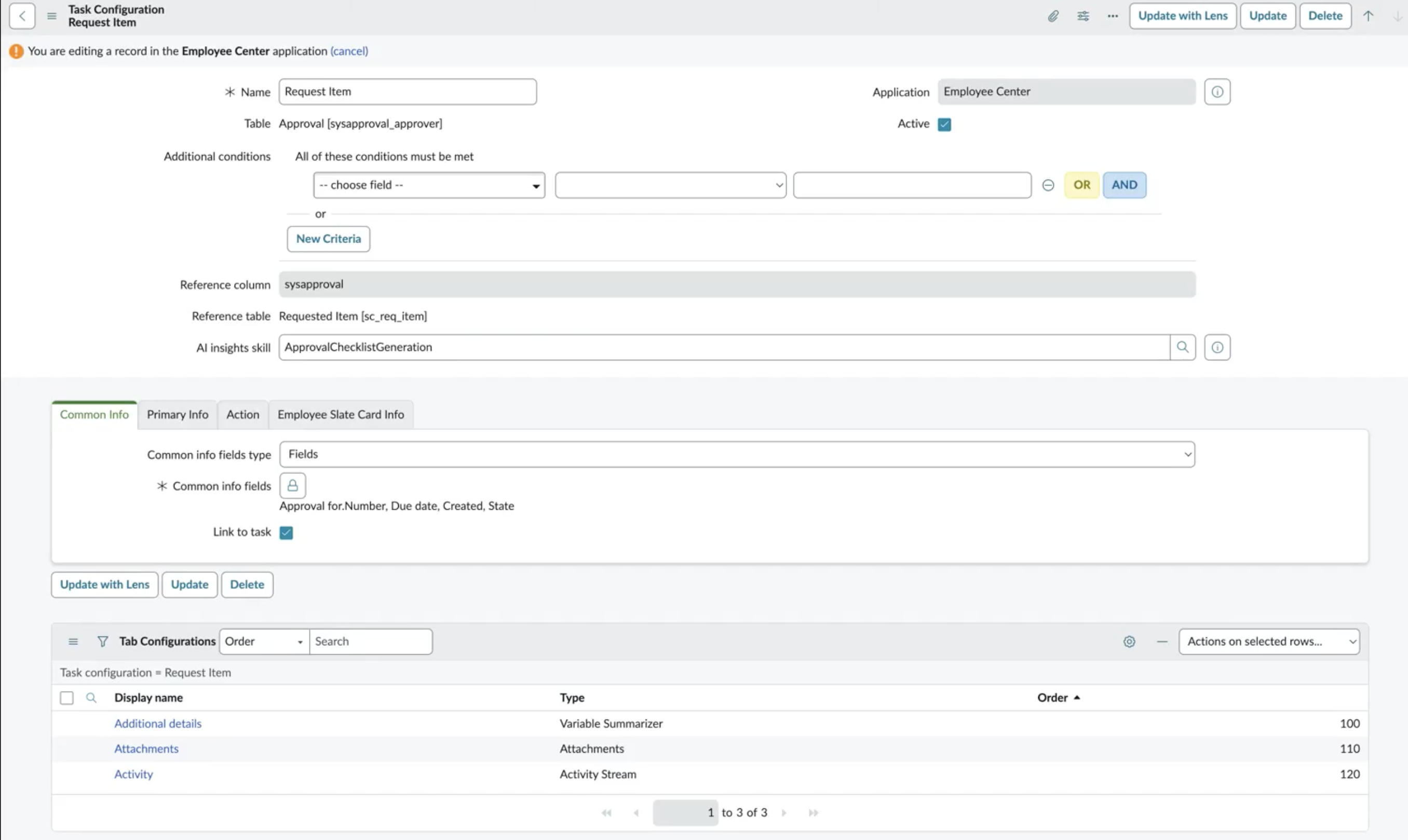The height and width of the screenshot is (840, 1408).
Task: Go back using the header back arrow
Action: point(22,16)
